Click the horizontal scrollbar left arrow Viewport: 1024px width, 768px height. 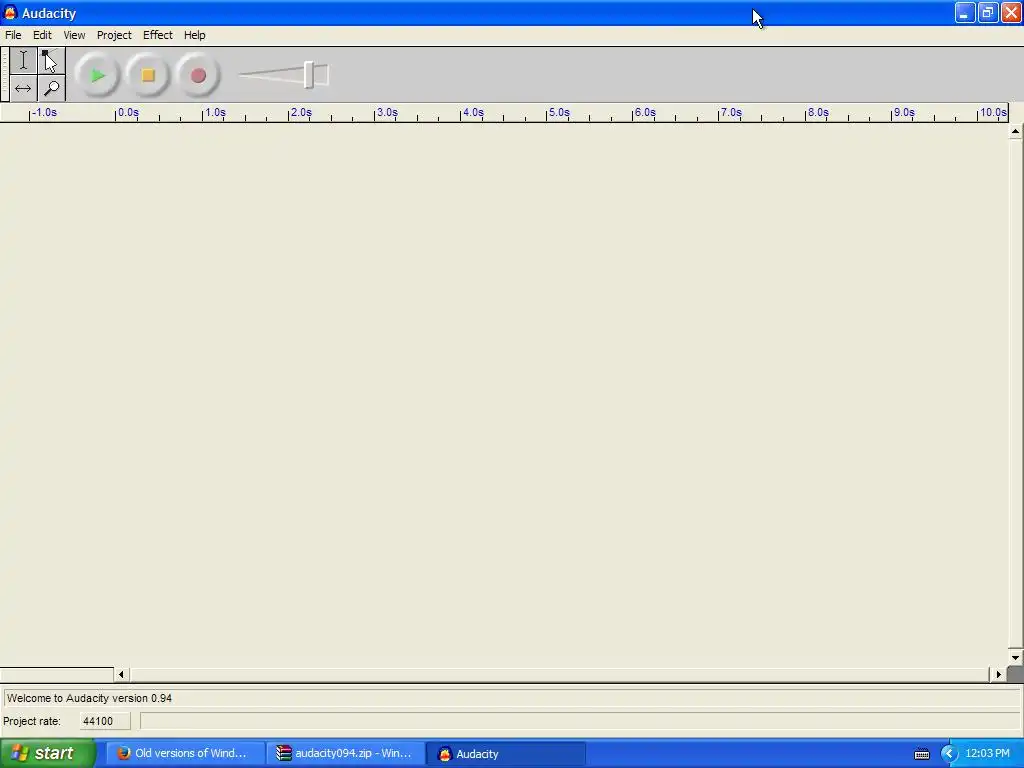tap(121, 674)
